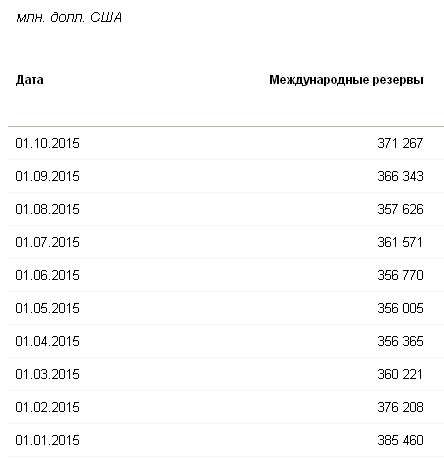The height and width of the screenshot is (459, 444).
Task: Select the date 01.06.2015
Action: (x=47, y=275)
